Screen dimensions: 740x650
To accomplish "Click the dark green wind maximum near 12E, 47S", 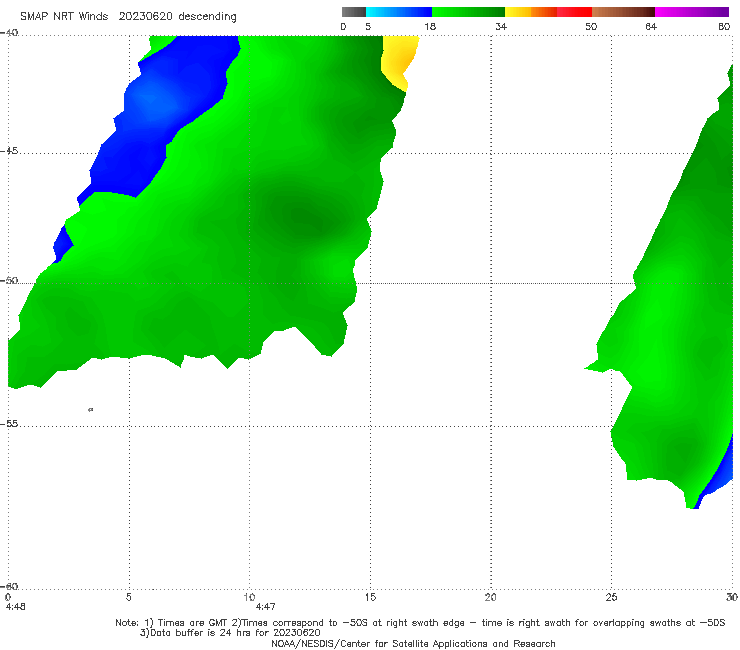I will pos(304,219).
